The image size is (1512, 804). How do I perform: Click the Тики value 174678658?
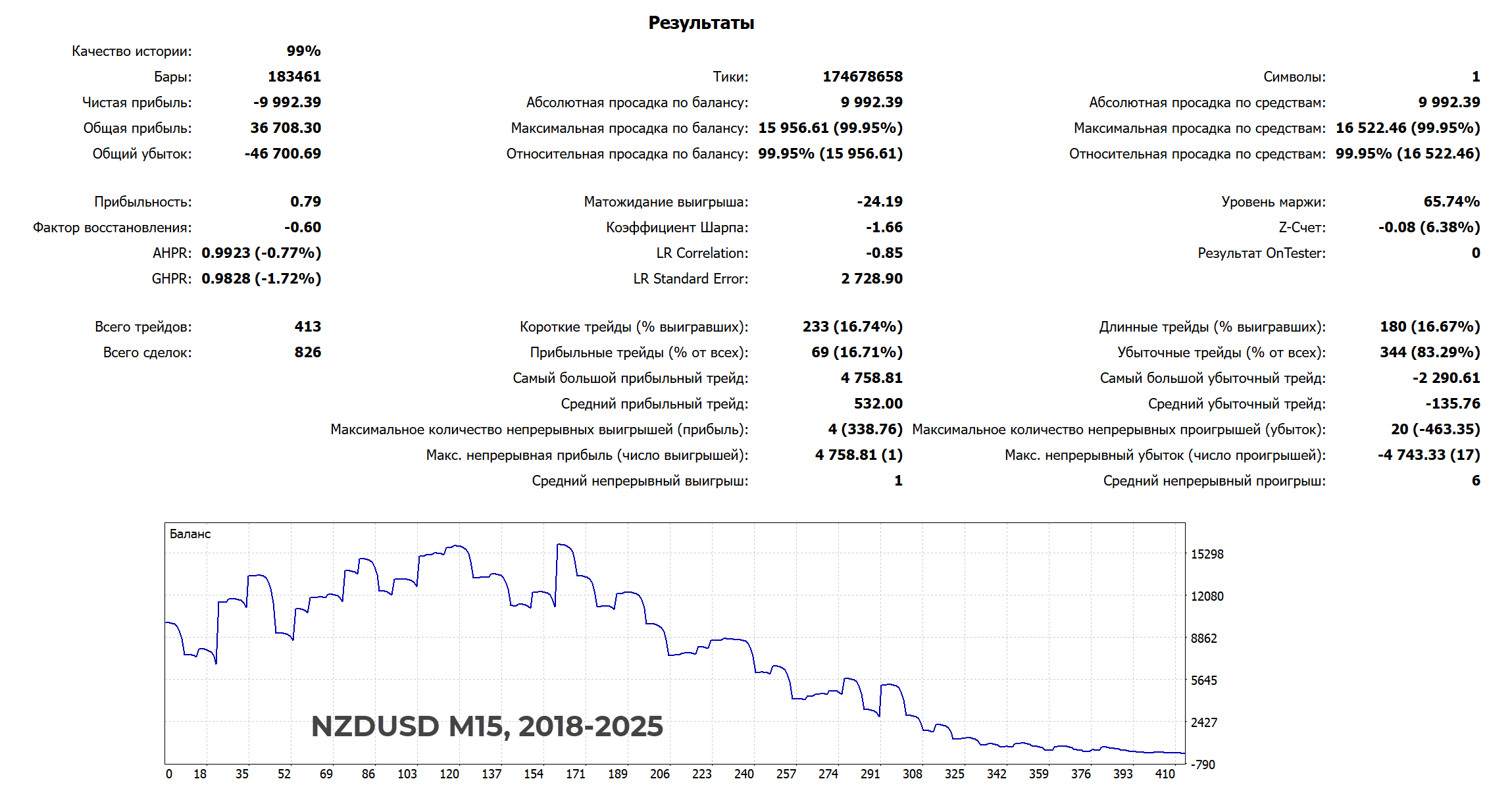(x=862, y=77)
